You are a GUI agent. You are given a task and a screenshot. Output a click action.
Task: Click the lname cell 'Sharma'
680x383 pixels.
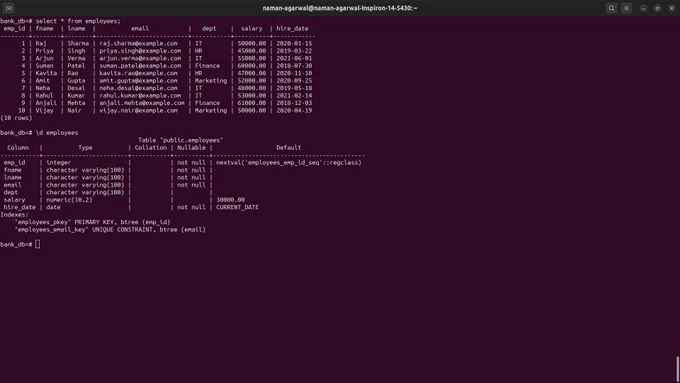[78, 43]
